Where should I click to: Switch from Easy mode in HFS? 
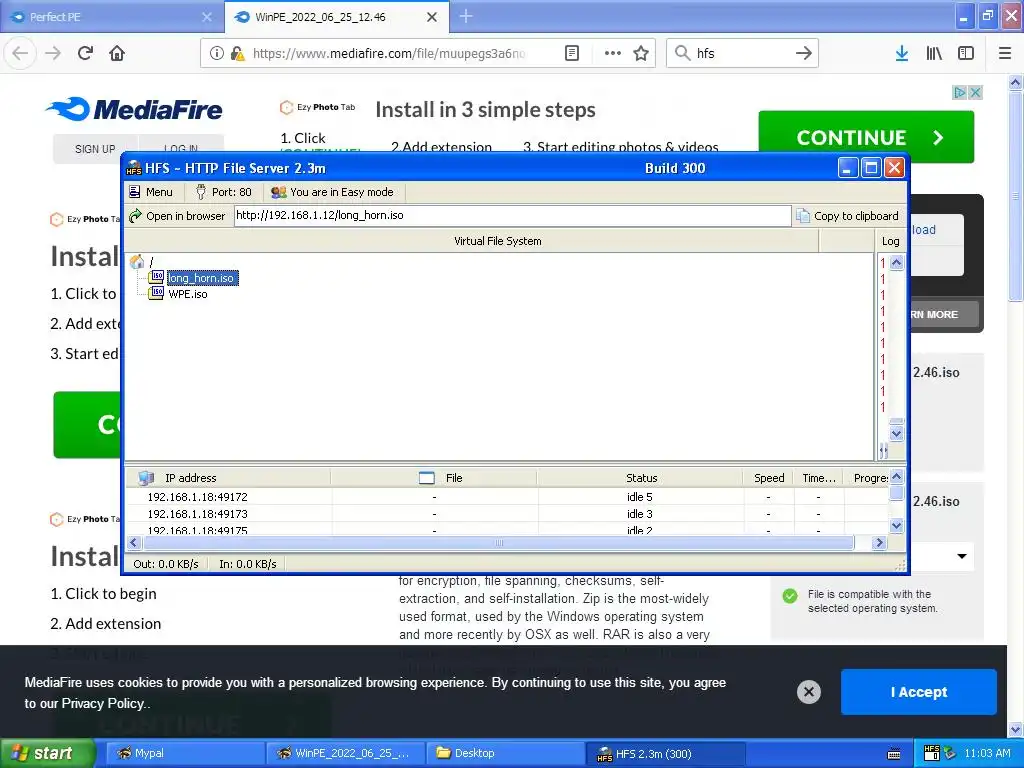coord(332,192)
